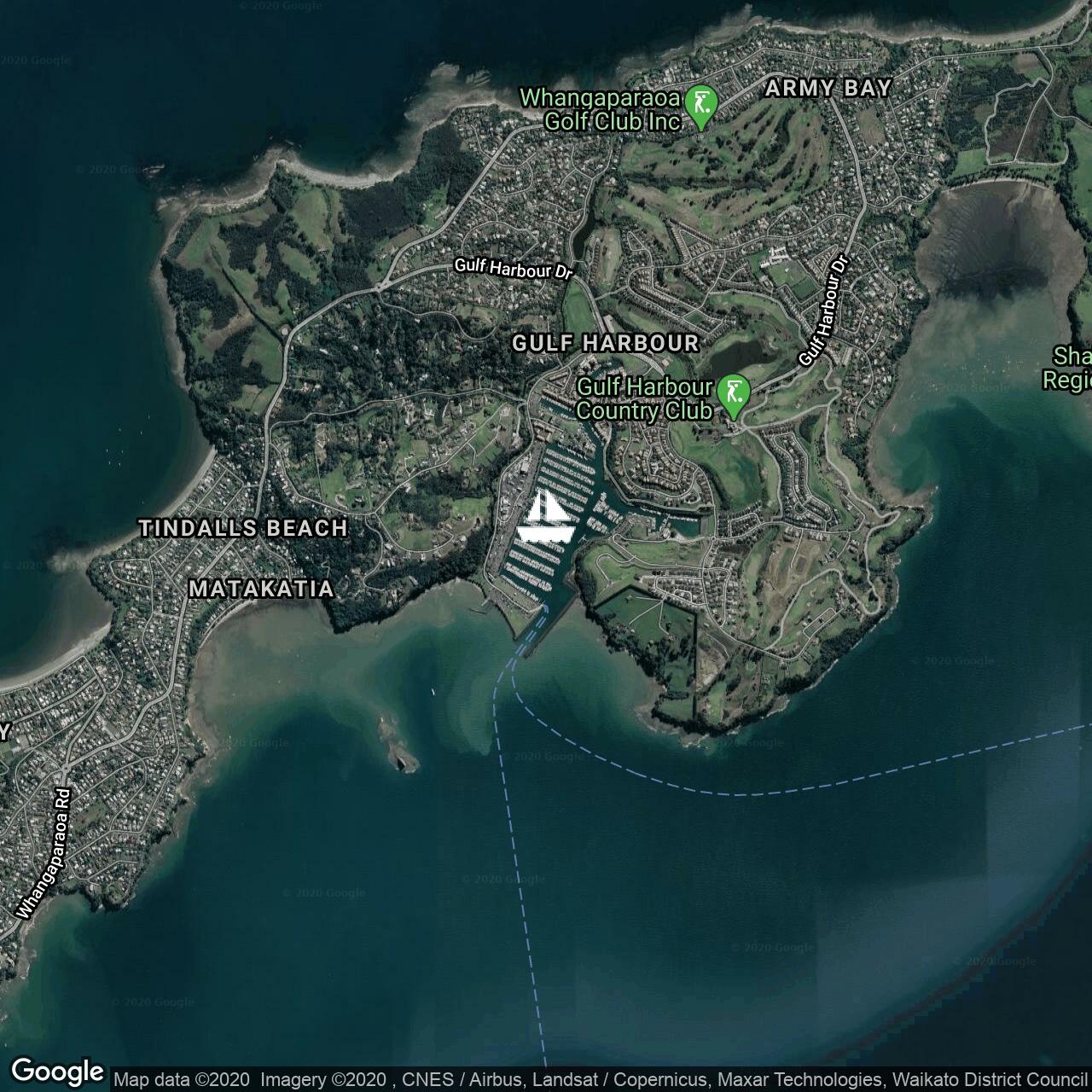The width and height of the screenshot is (1092, 1092).
Task: Select the Gulf Harbour Country Club golf marker
Action: coord(733,395)
